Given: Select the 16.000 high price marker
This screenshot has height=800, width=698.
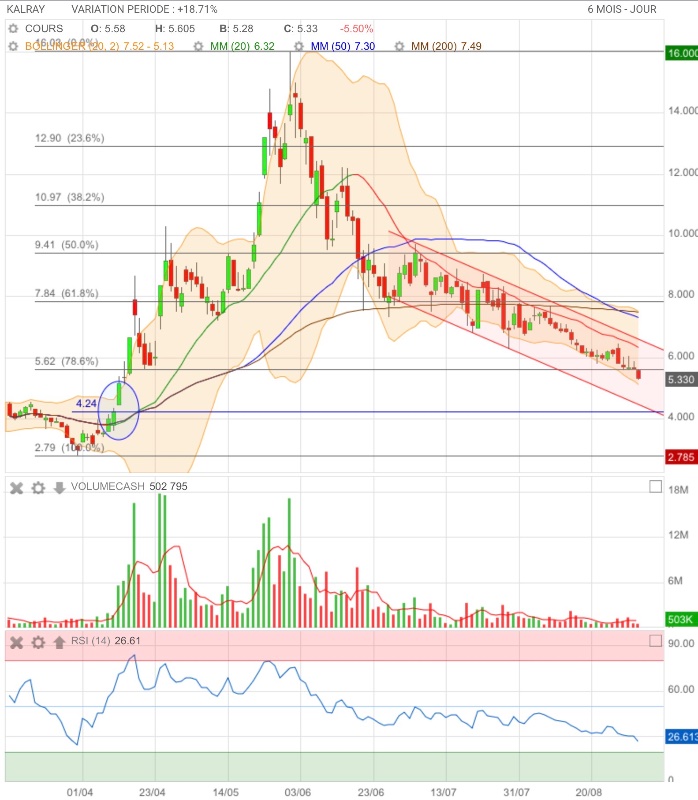Looking at the screenshot, I should (681, 53).
